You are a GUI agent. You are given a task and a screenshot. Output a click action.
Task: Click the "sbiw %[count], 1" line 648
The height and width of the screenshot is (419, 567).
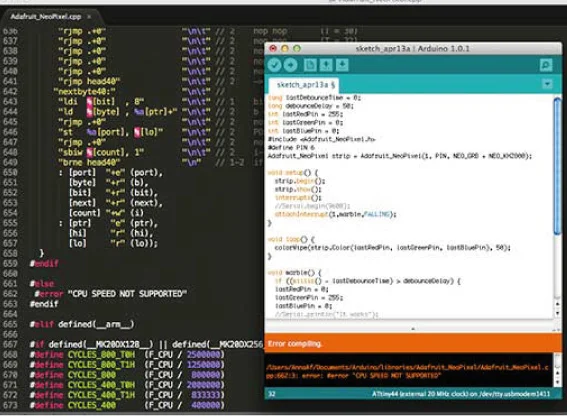click(x=102, y=152)
